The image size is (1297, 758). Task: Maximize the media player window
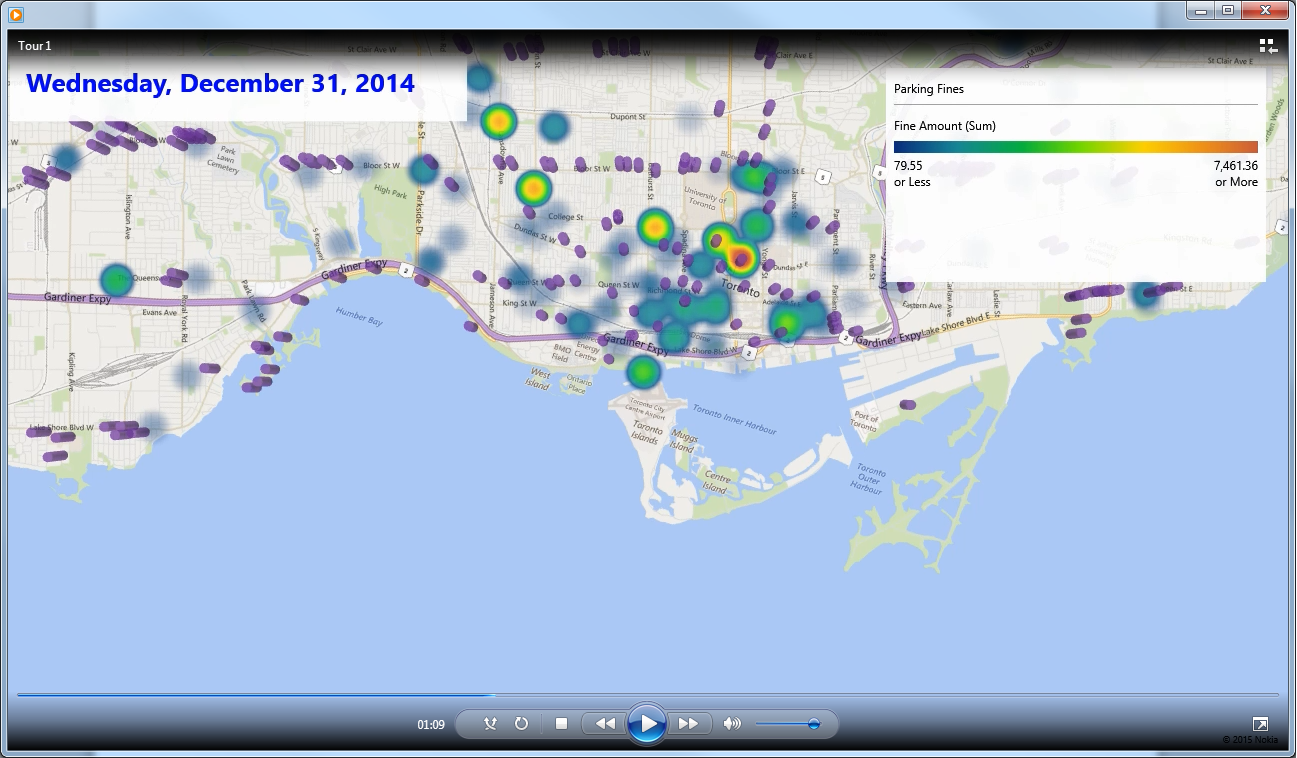point(1227,11)
